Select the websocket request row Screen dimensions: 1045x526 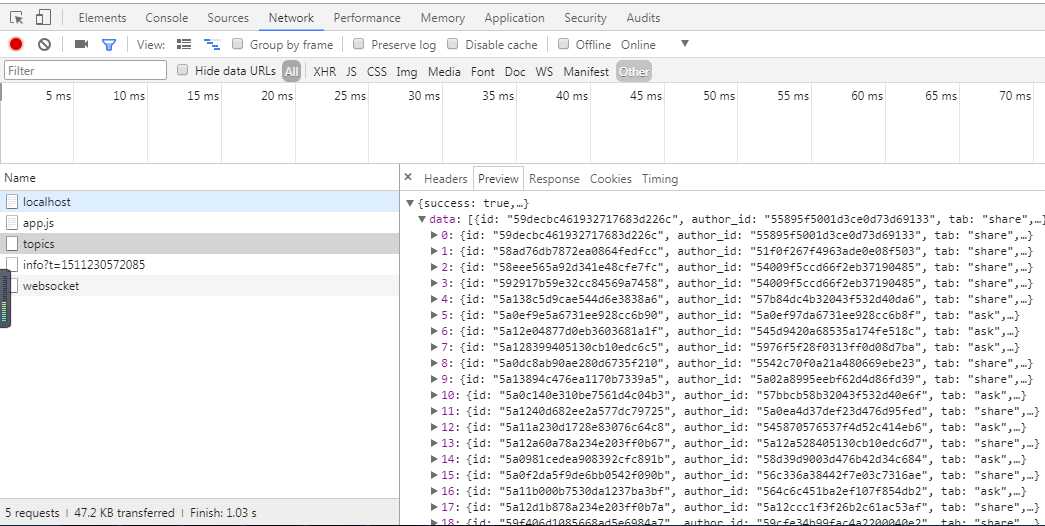pos(199,286)
